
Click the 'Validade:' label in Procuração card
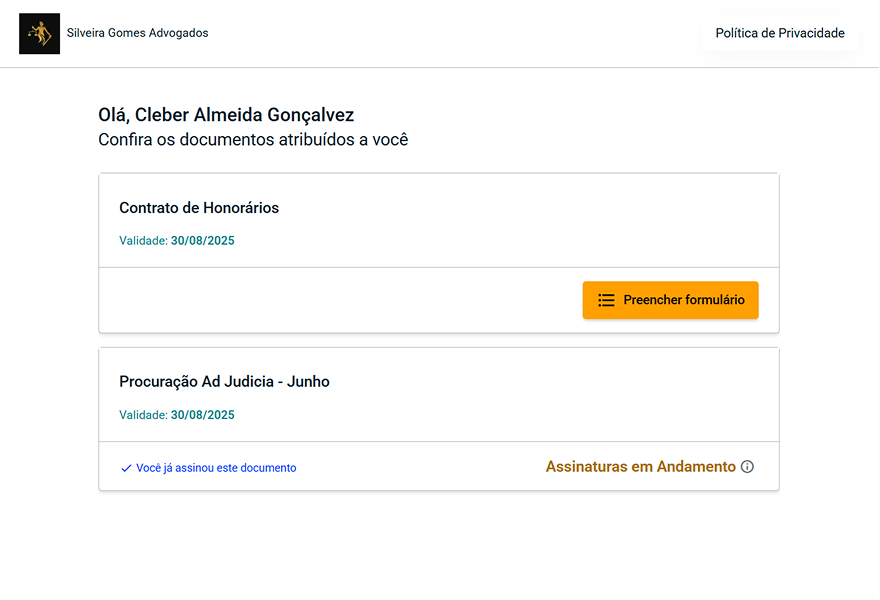pos(143,415)
